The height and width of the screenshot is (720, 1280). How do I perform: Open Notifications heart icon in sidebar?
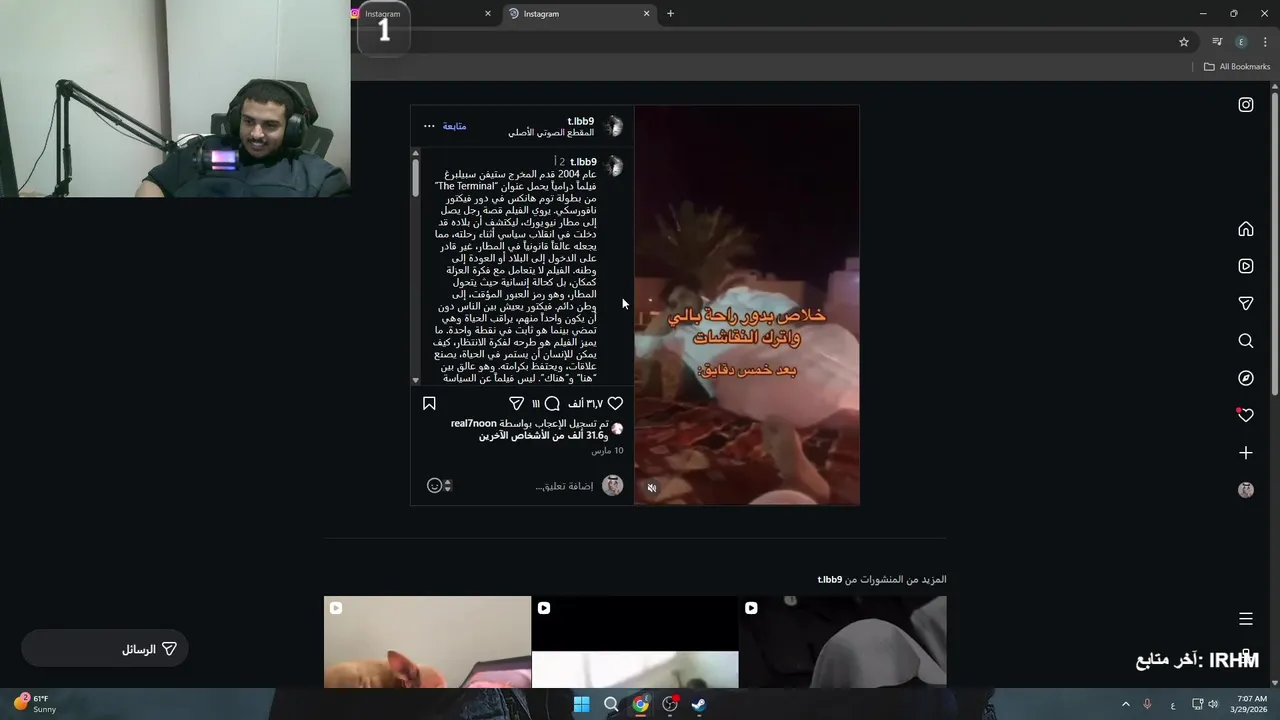(x=1246, y=415)
